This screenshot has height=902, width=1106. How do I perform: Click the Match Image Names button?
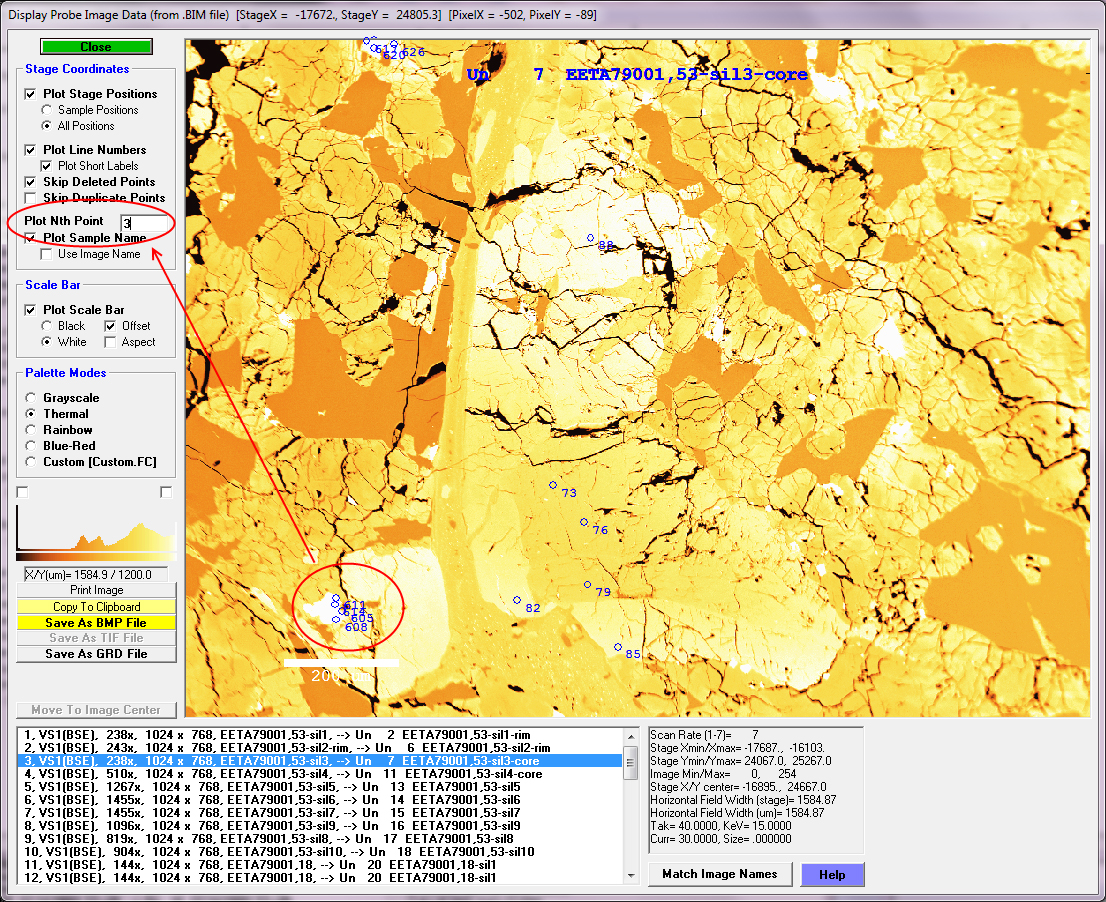pyautogui.click(x=720, y=874)
